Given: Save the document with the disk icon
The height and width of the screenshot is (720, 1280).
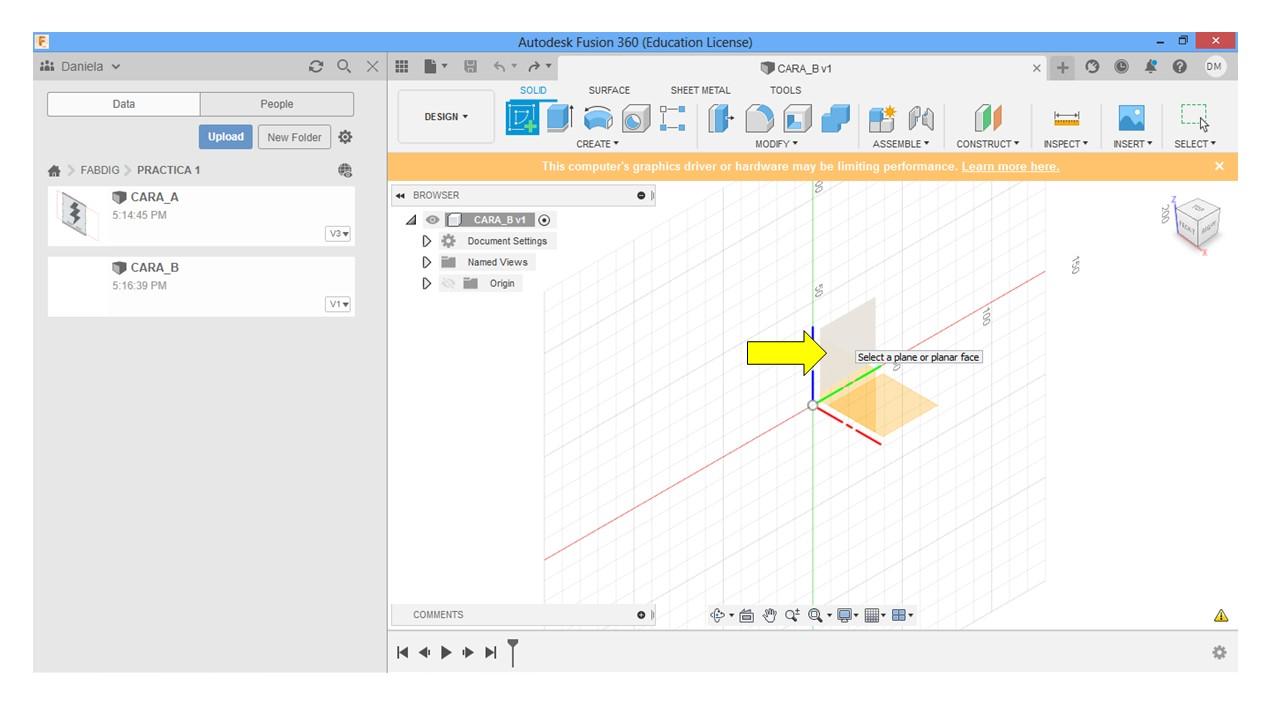Looking at the screenshot, I should pos(471,67).
